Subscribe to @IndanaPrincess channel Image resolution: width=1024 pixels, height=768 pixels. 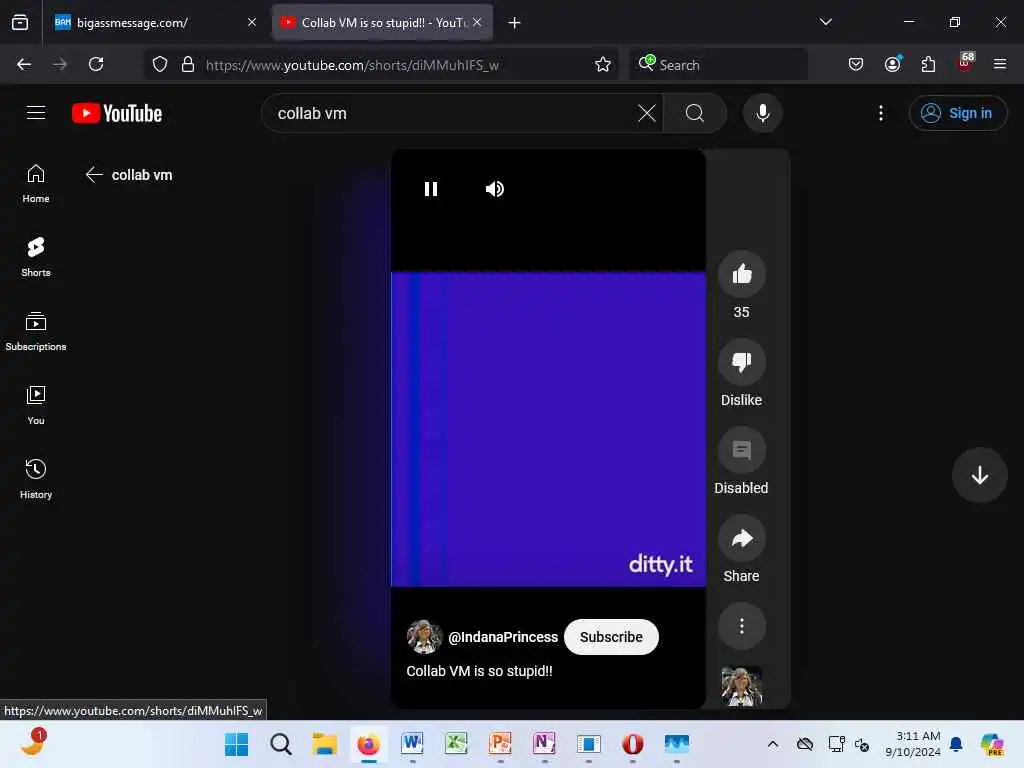[611, 637]
